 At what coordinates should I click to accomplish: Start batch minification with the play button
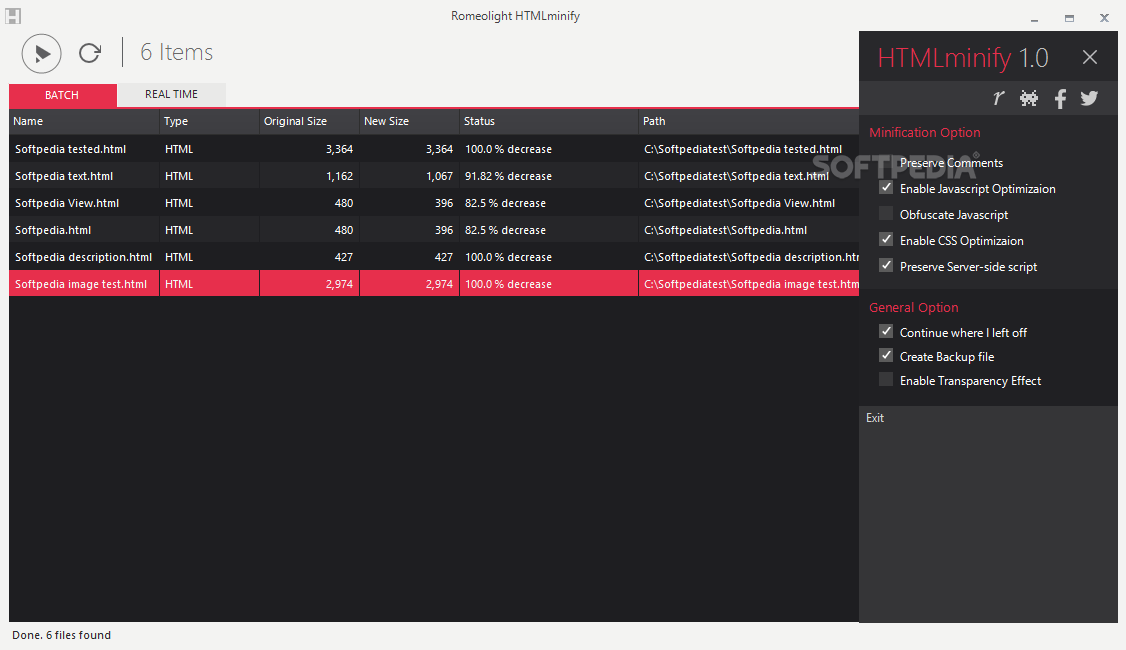pos(42,53)
